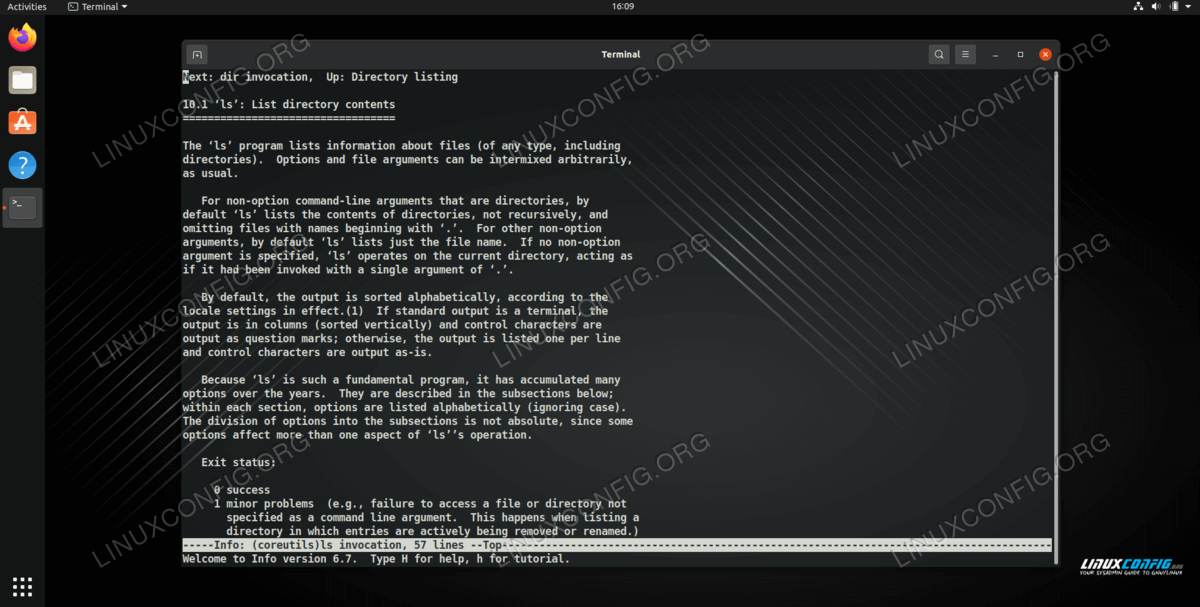1200x607 pixels.
Task: Open the Files application in dock
Action: 22,80
